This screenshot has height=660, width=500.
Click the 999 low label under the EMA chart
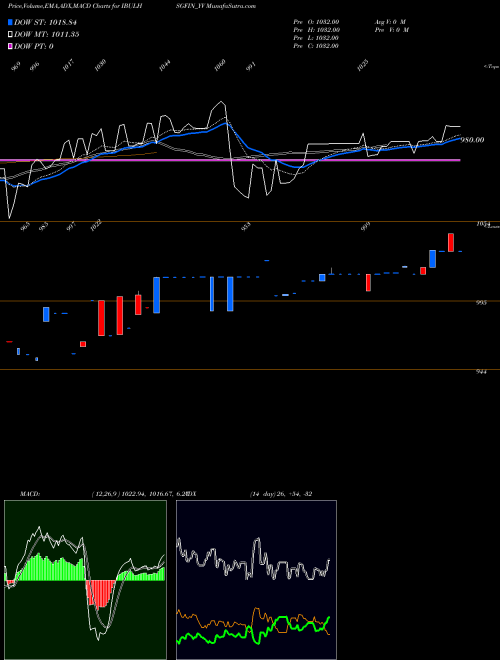[x=367, y=226]
